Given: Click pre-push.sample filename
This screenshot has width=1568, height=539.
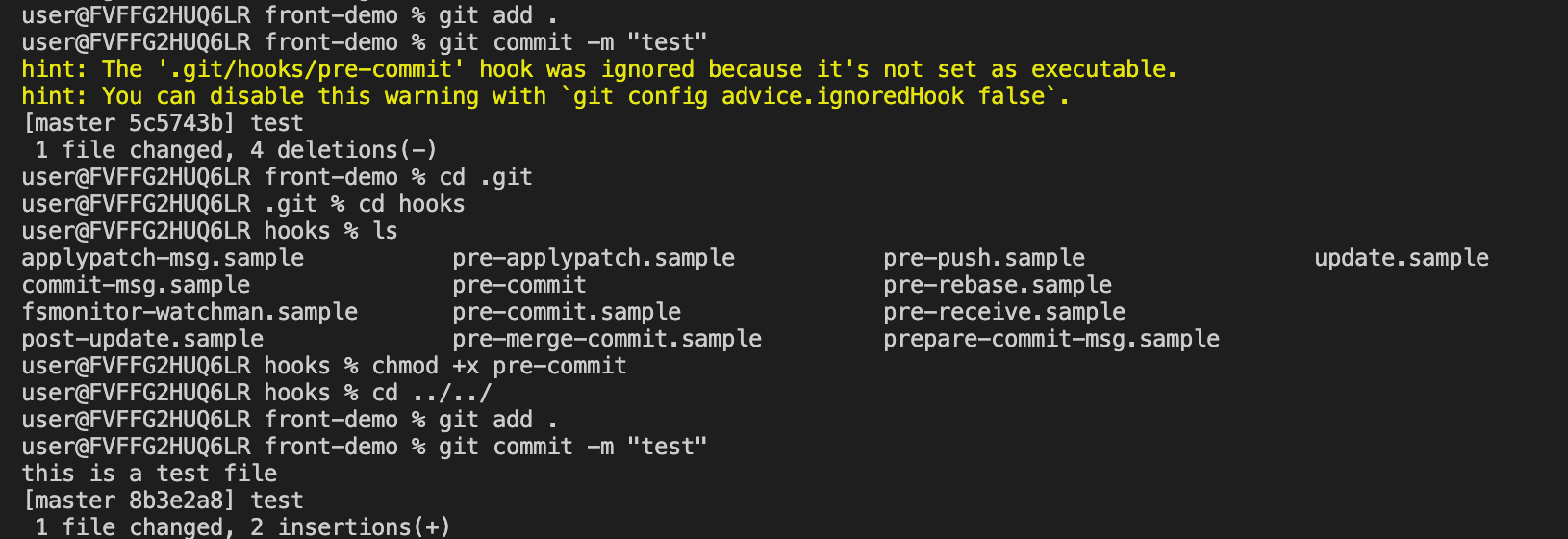Looking at the screenshot, I should pos(984,258).
